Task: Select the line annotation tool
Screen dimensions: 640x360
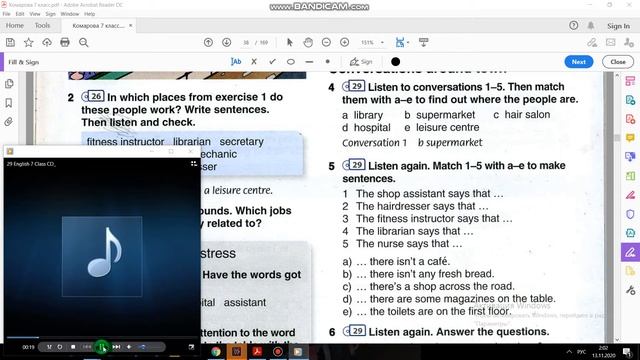Action: point(309,62)
